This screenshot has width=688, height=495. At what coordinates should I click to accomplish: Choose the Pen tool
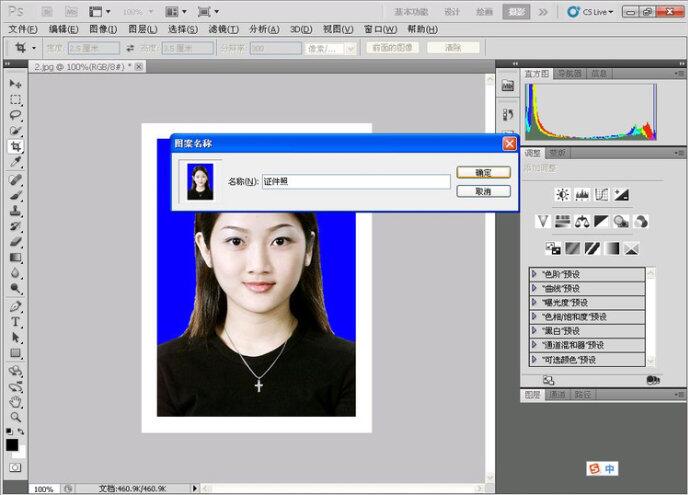click(x=16, y=305)
